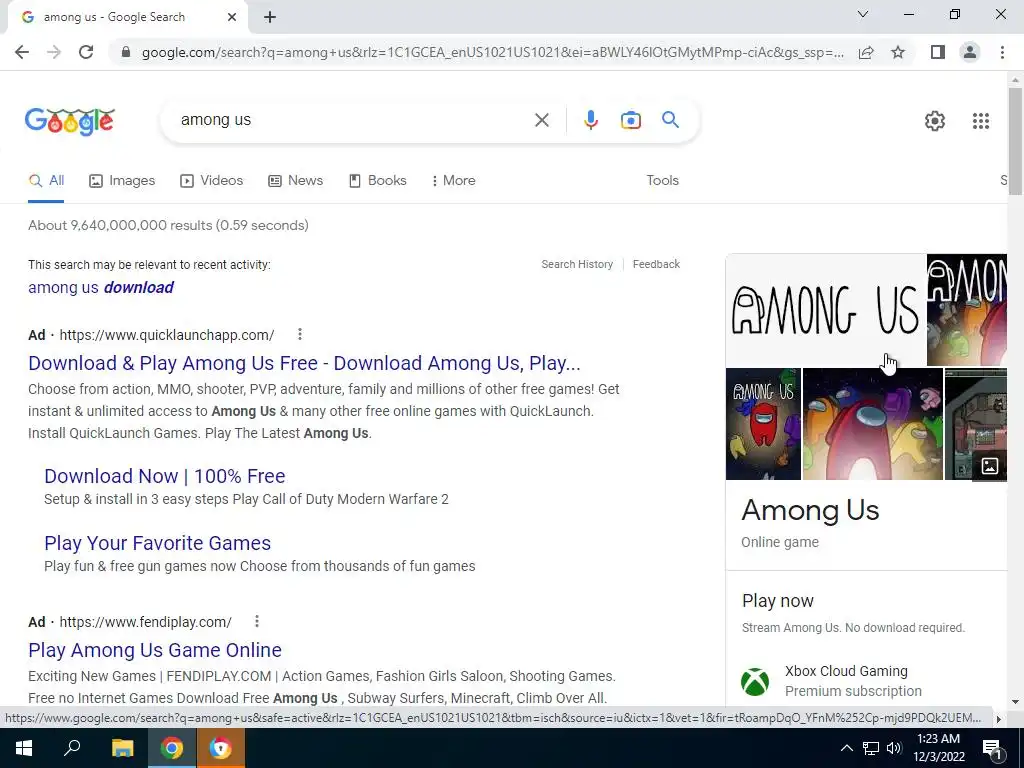
Task: Bookmark this page with the star icon
Action: pos(898,52)
